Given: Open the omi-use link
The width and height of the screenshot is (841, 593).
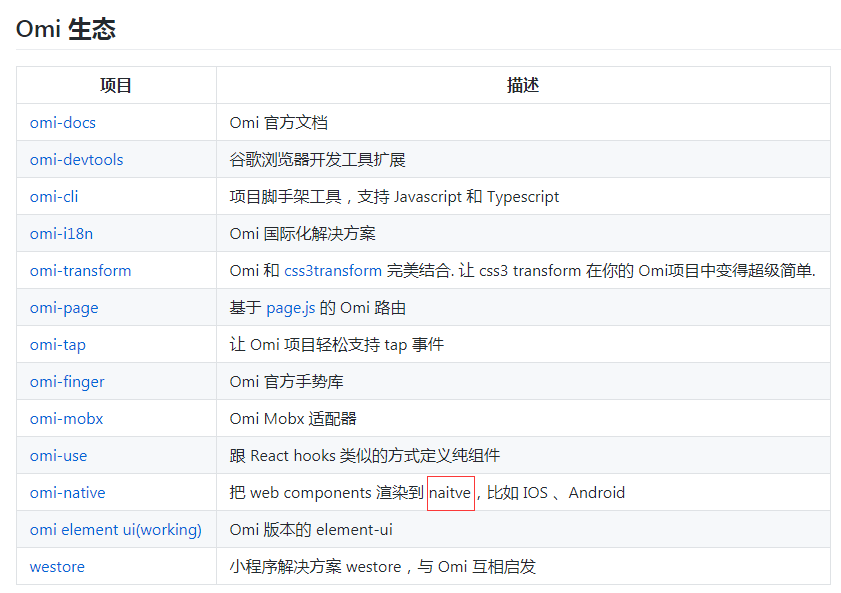Looking at the screenshot, I should (x=58, y=456).
